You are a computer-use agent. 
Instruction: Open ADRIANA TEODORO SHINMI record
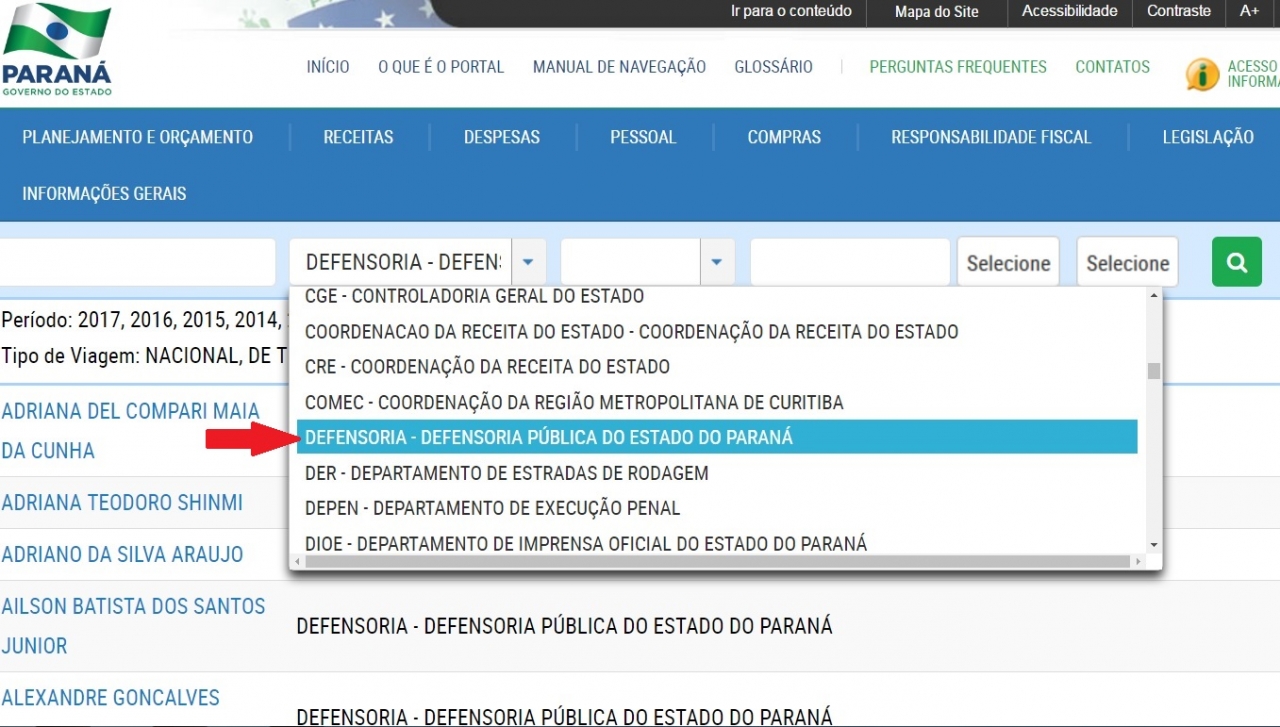tap(122, 502)
